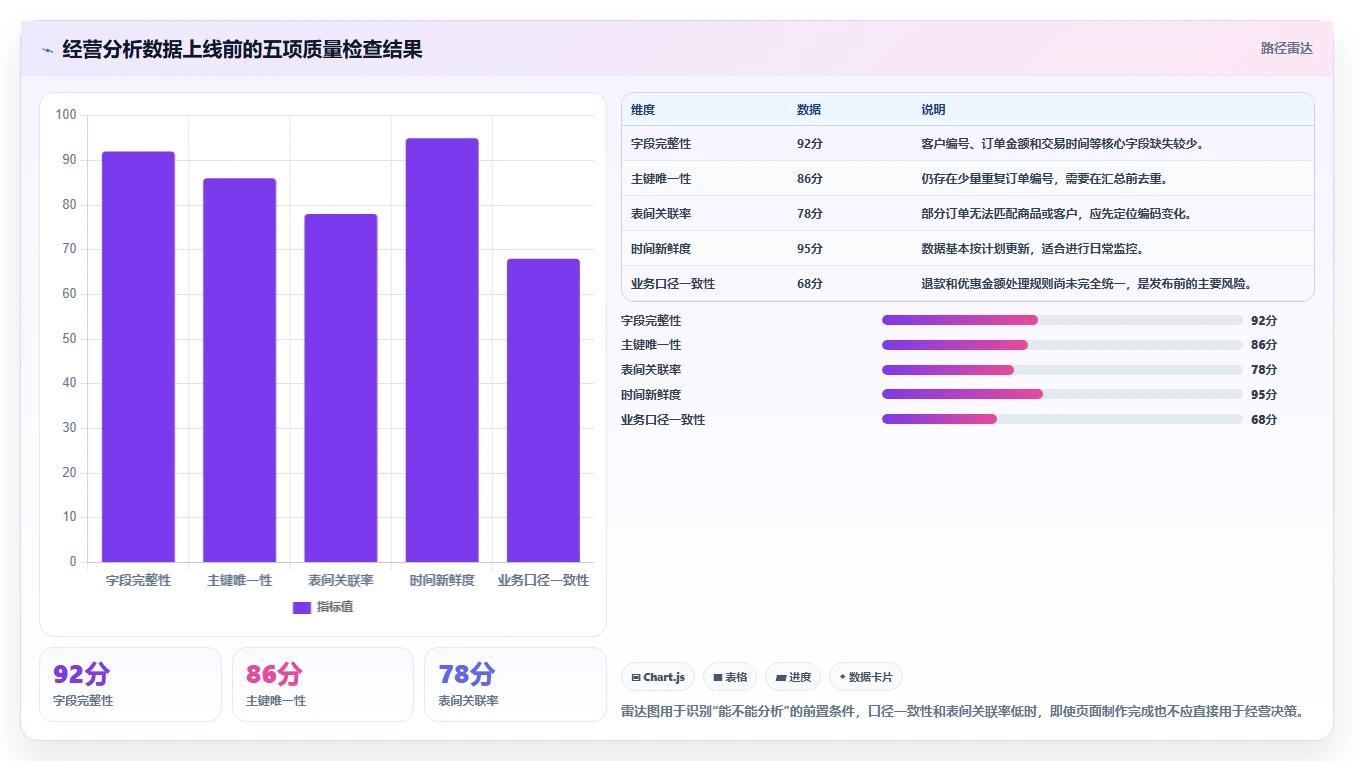Viewport: 1354px width, 761px height.
Task: Click the page title 经营分析数据上线前的五项质量检查结果
Action: (x=242, y=50)
